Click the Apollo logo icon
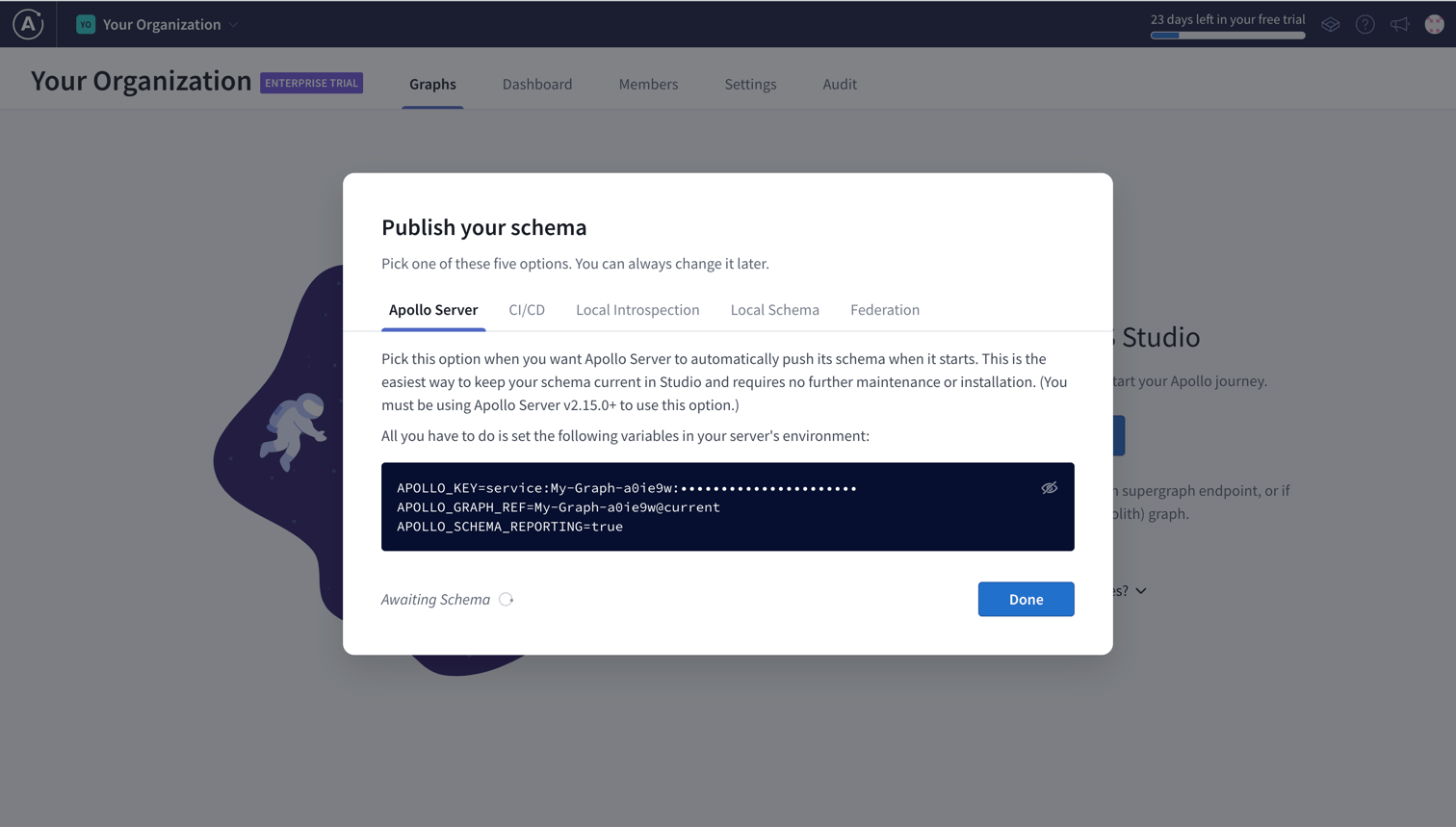The image size is (1456, 827). point(28,24)
